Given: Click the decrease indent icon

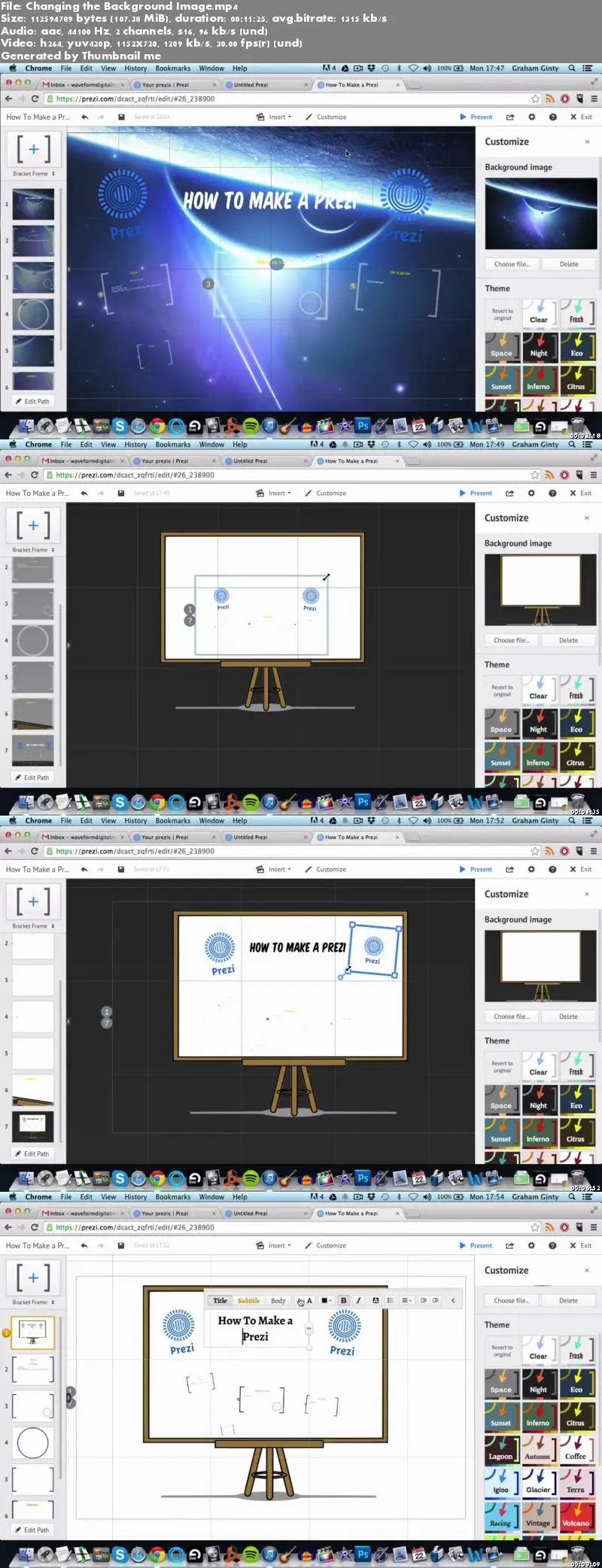Looking at the screenshot, I should (423, 1300).
